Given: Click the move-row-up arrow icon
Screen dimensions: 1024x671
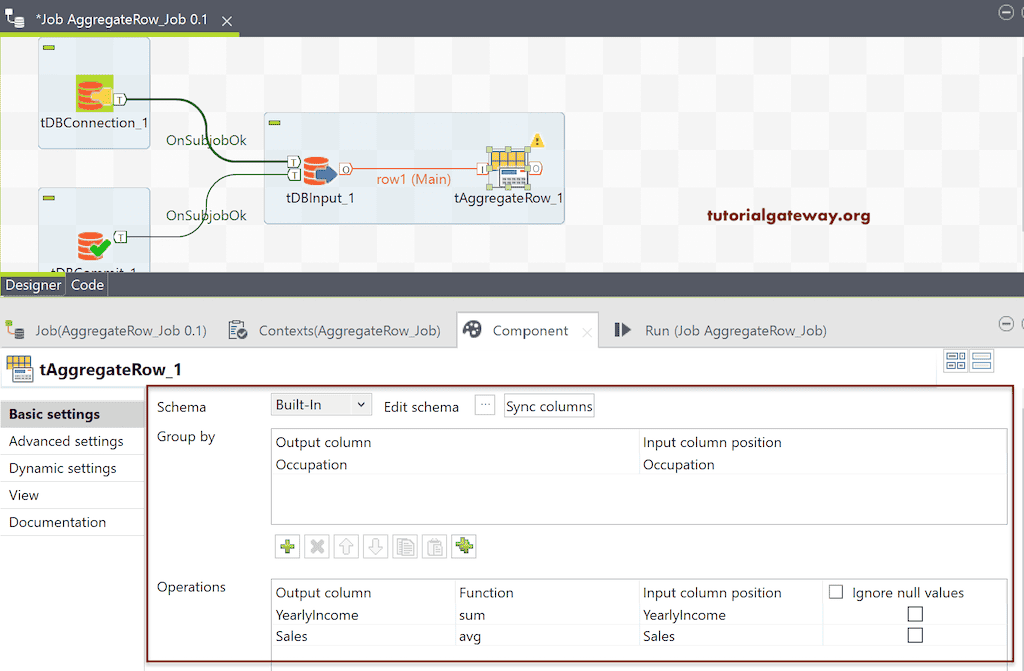Looking at the screenshot, I should tap(345, 546).
